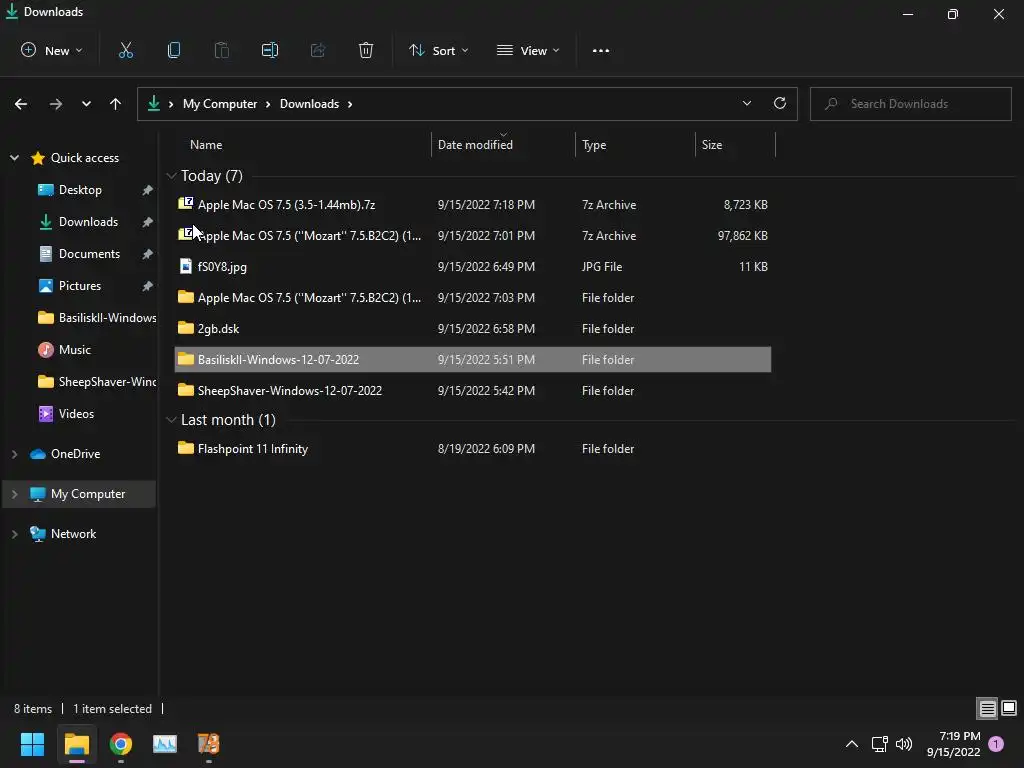This screenshot has width=1024, height=768.
Task: Click in the Search Downloads field
Action: pos(910,104)
